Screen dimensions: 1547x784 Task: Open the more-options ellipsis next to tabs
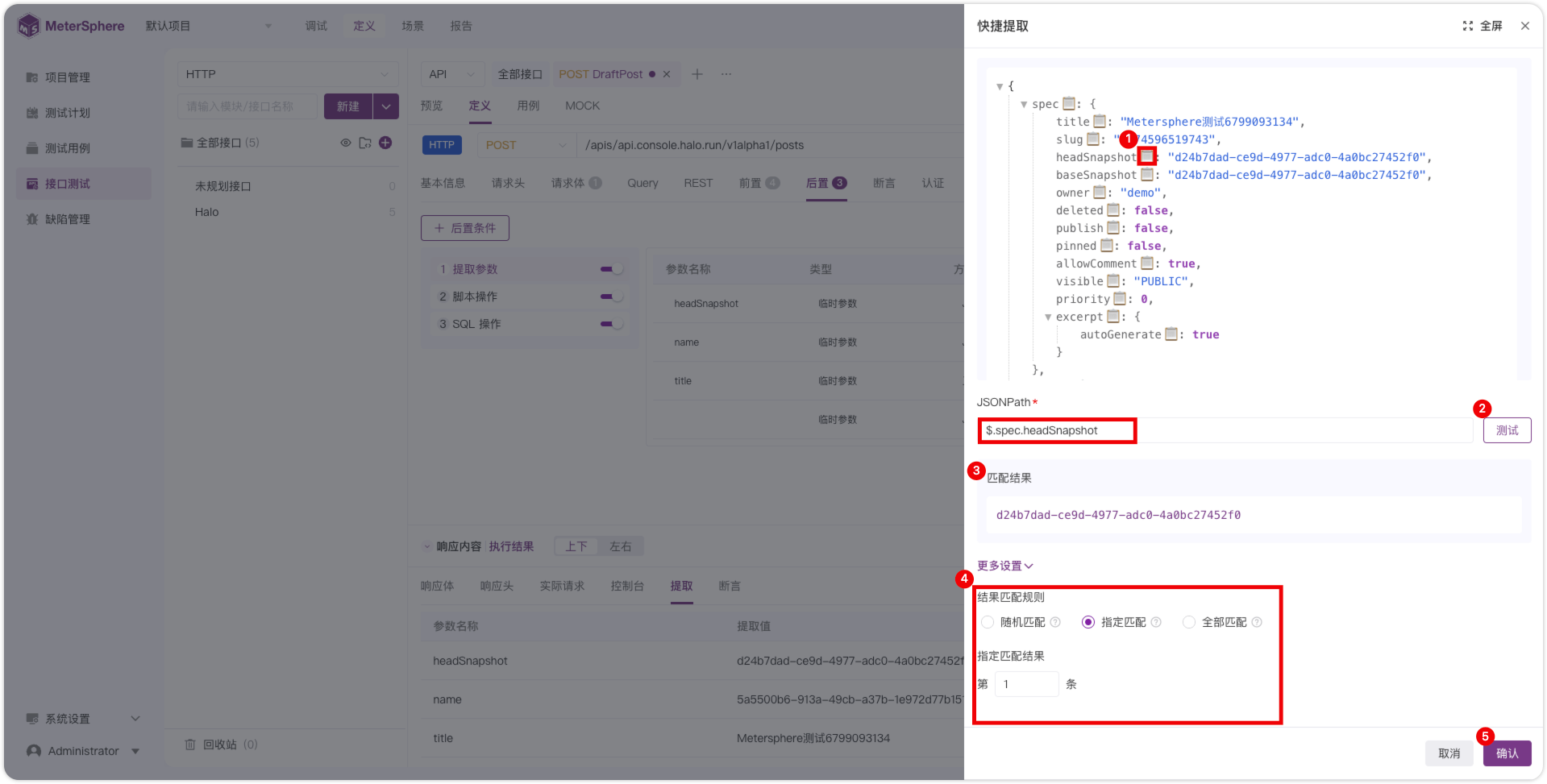(726, 74)
